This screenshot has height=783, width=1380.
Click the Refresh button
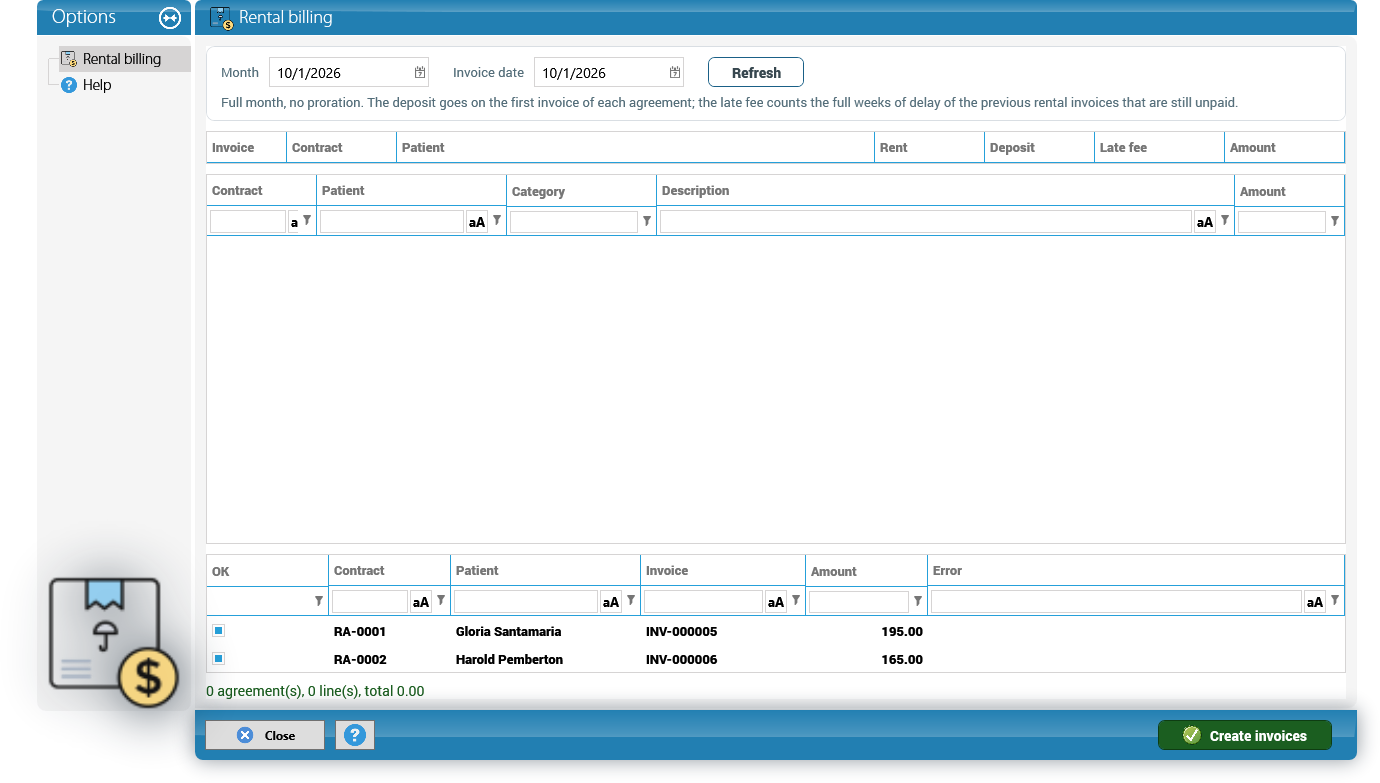pyautogui.click(x=756, y=72)
